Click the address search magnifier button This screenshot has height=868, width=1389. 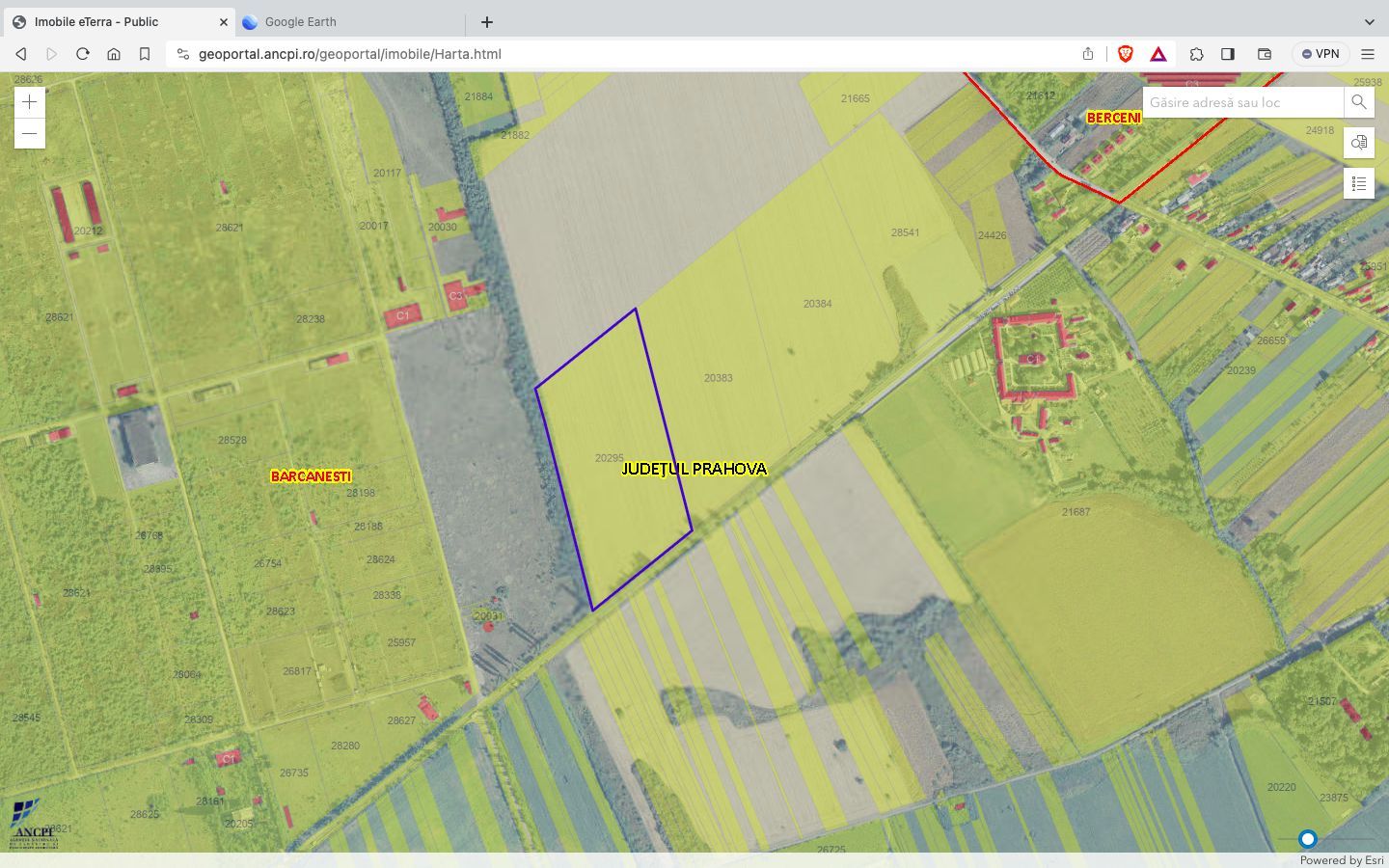[x=1358, y=102]
